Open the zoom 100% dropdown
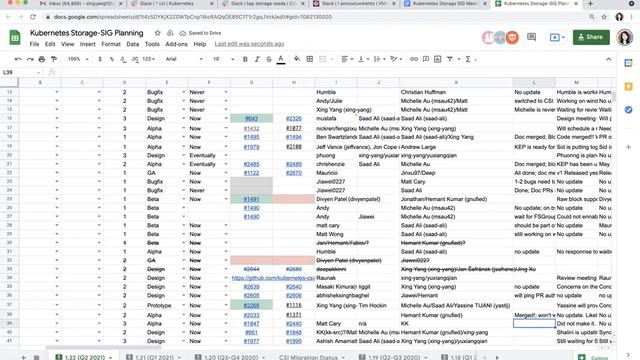Screen dimensions: 640x360 78,59
